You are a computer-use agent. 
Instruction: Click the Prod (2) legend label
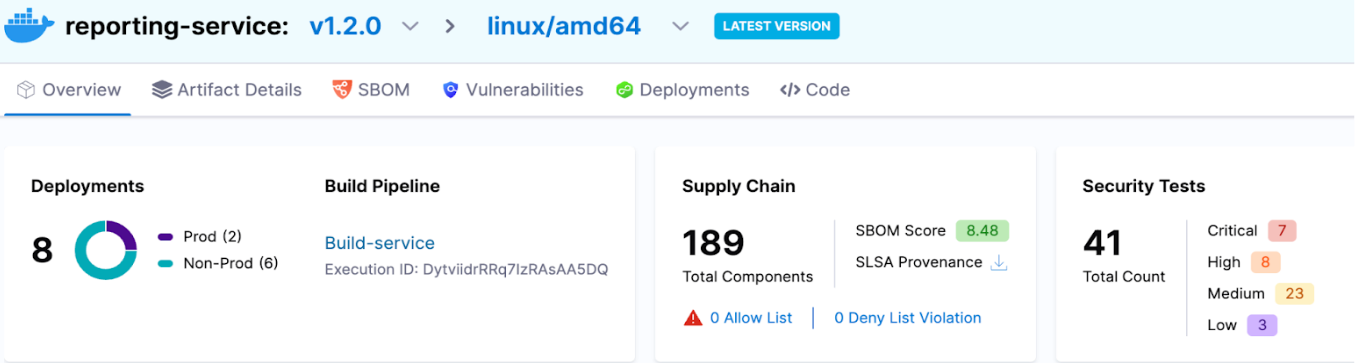tap(213, 237)
